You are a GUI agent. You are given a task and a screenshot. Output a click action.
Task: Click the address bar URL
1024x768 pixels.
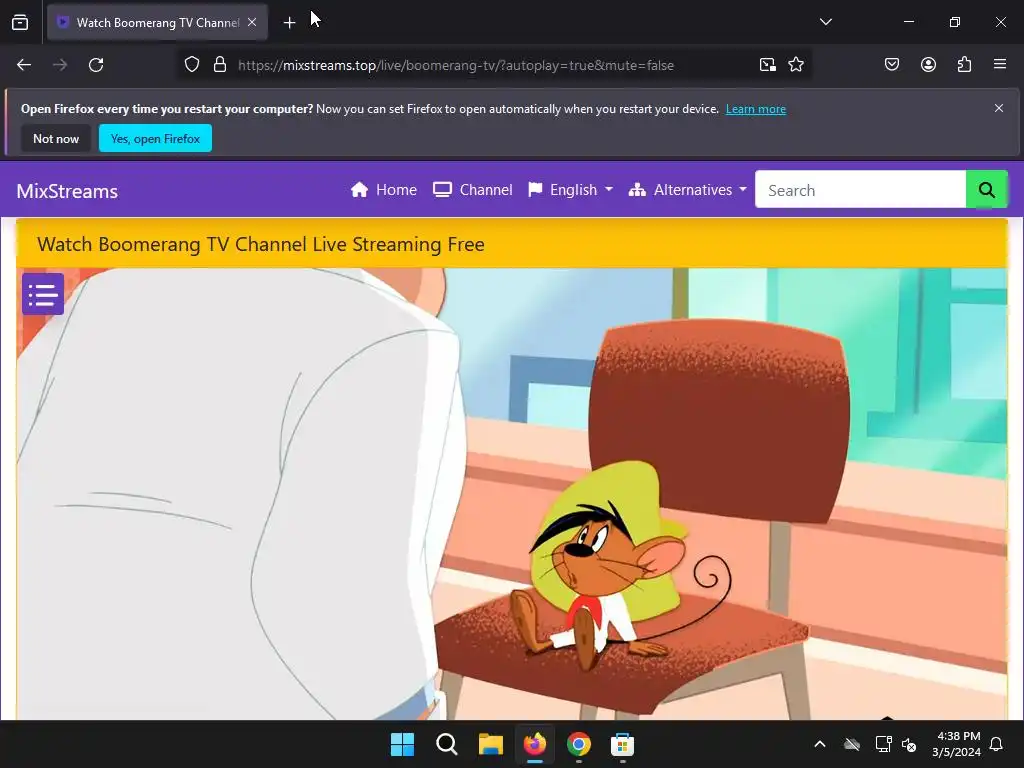click(456, 65)
